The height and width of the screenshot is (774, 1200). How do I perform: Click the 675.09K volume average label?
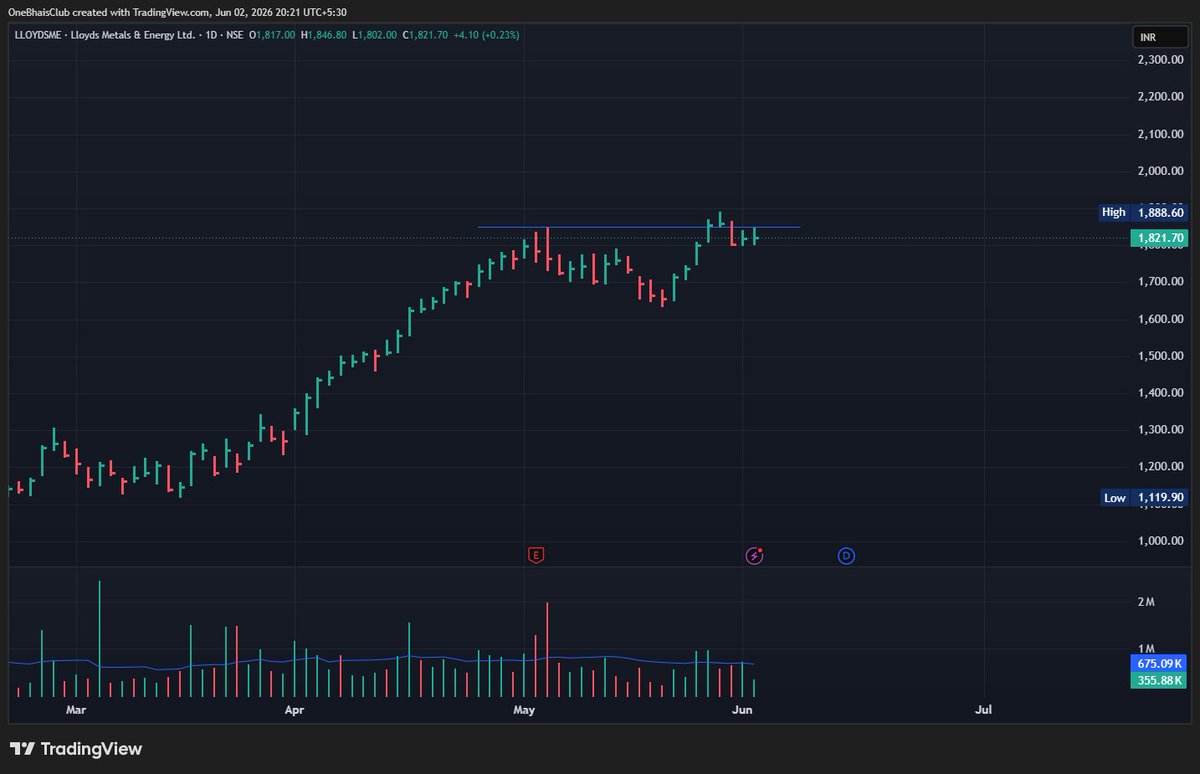coord(1160,663)
